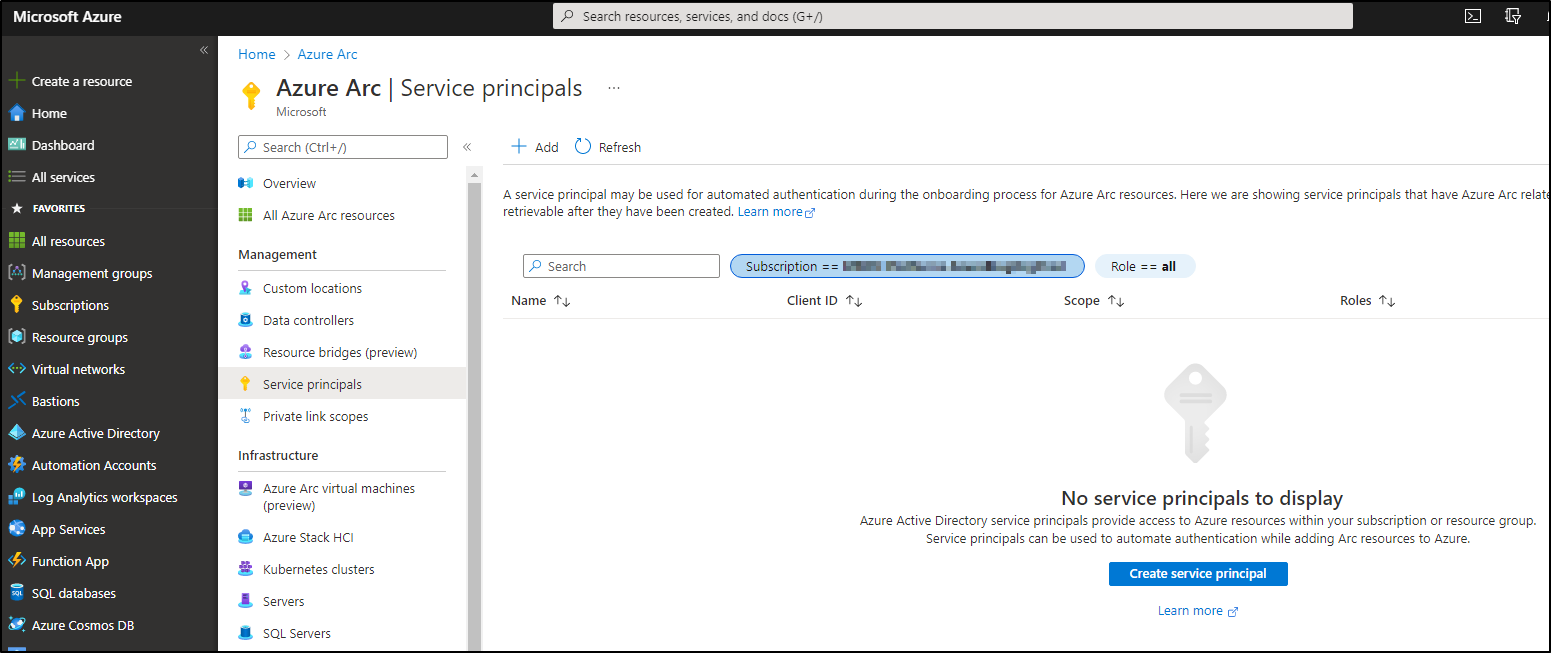The height and width of the screenshot is (653, 1551).
Task: Open the Role == all filter
Action: 1145,266
